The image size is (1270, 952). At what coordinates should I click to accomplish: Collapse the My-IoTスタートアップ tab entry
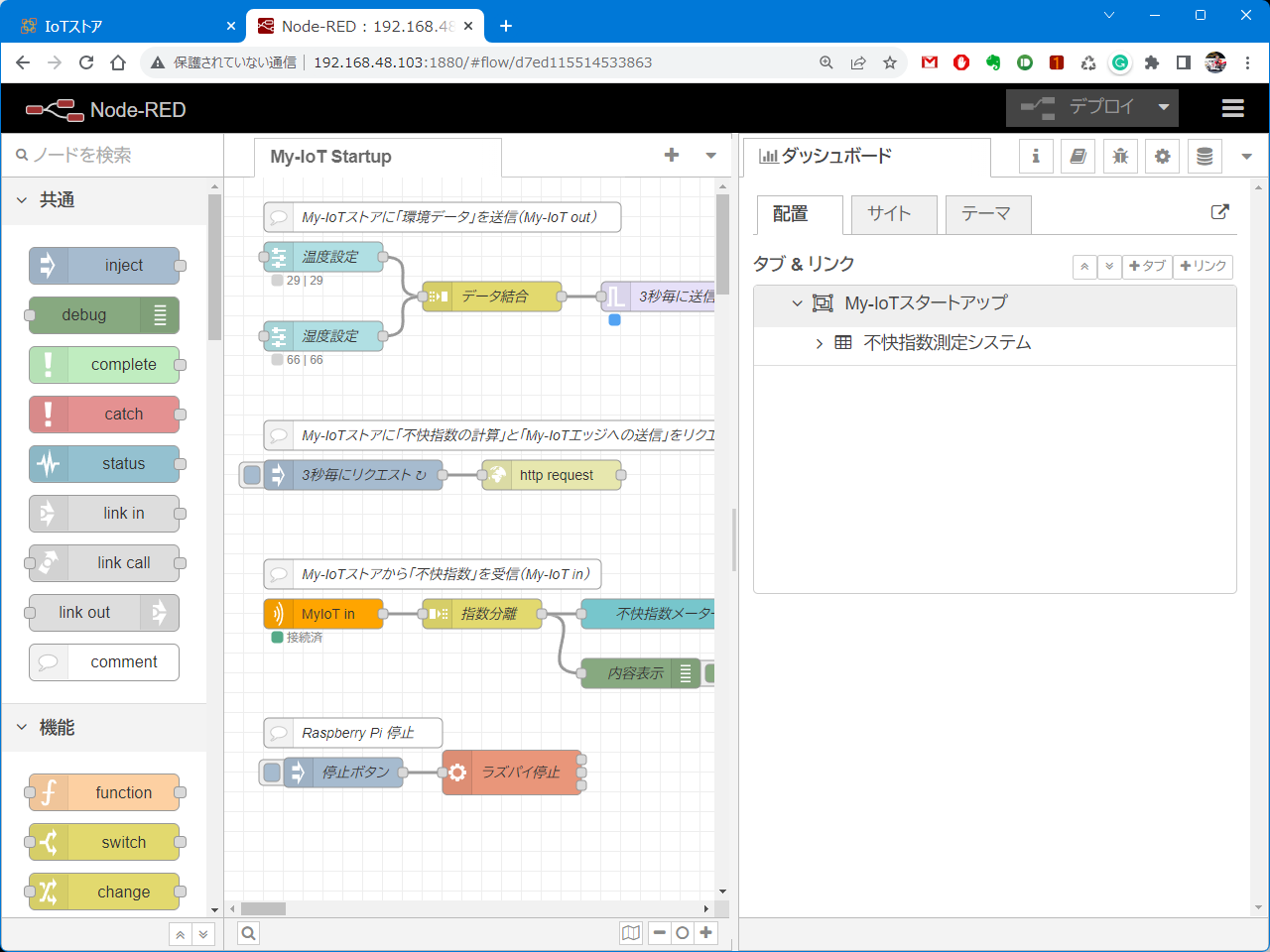[797, 303]
